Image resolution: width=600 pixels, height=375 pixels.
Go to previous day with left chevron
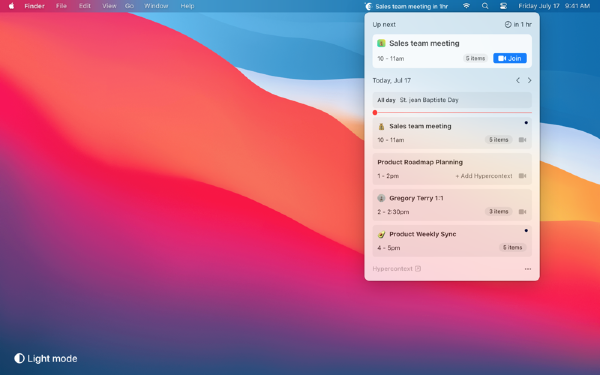tap(518, 80)
